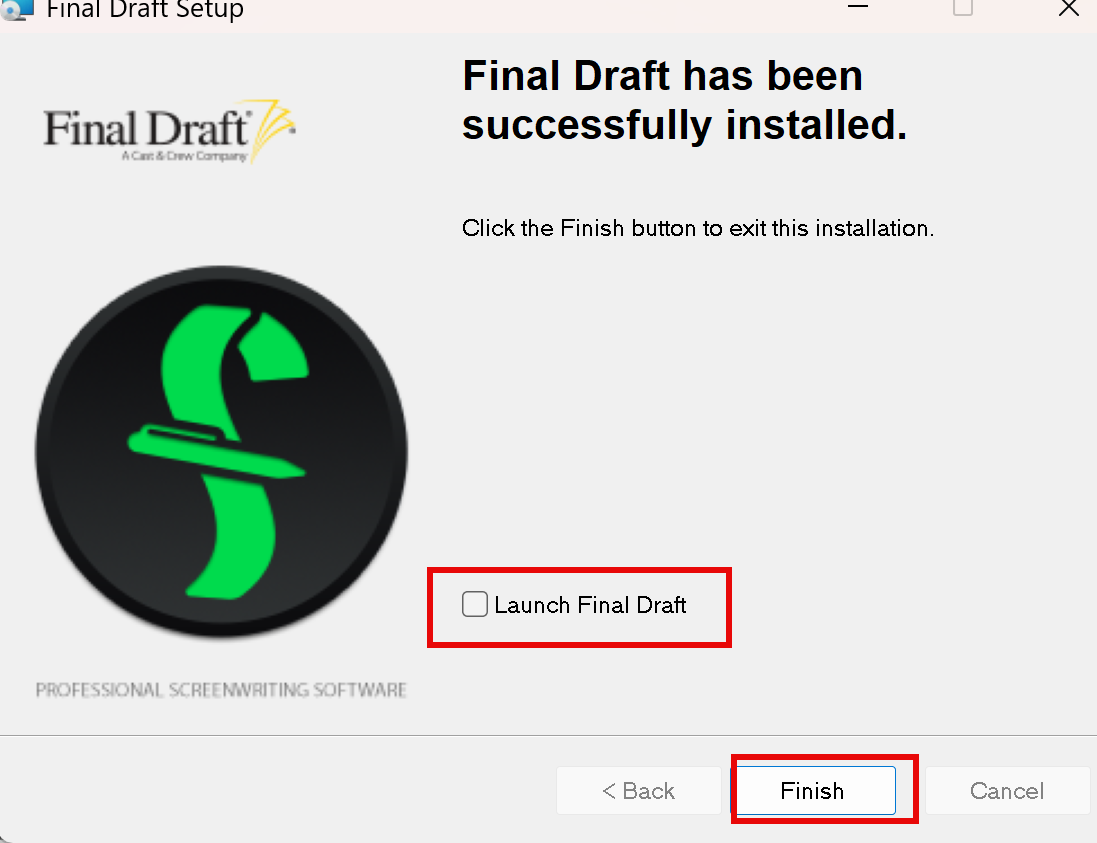
Task: Click the horizontal separator above the buttons
Action: (x=548, y=735)
